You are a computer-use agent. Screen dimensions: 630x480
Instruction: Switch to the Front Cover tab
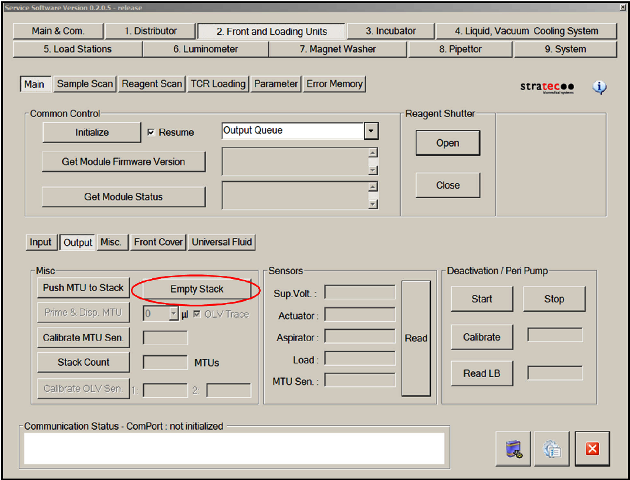[158, 242]
